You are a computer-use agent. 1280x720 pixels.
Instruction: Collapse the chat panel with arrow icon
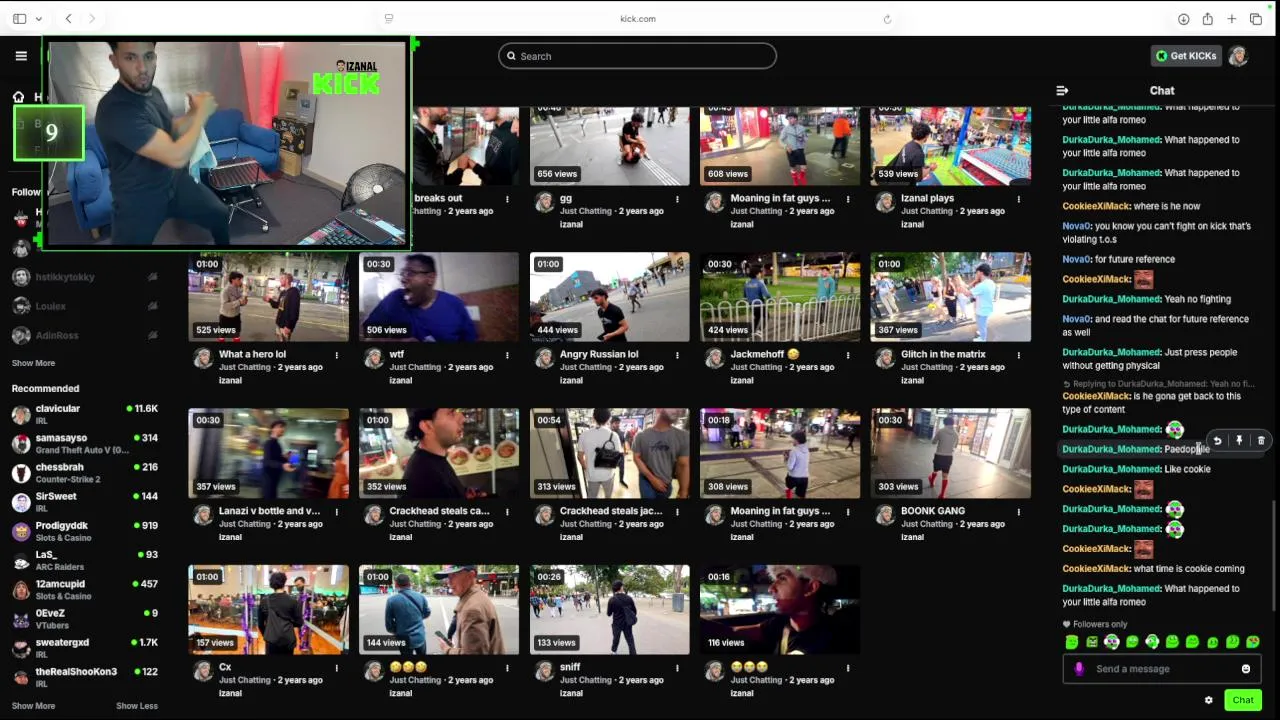(x=1062, y=90)
